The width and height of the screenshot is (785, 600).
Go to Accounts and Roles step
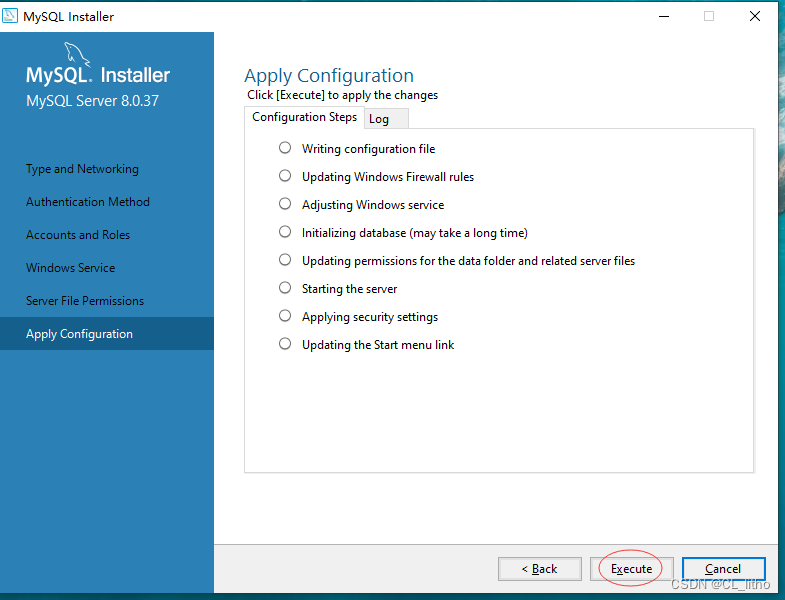tap(78, 235)
